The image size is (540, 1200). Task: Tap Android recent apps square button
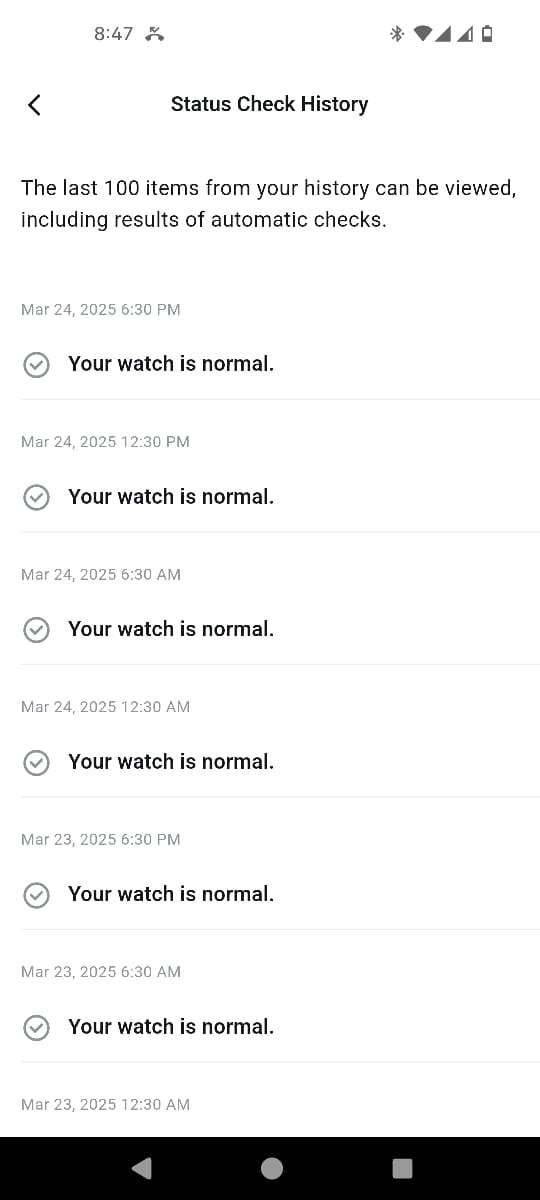pyautogui.click(x=402, y=1168)
